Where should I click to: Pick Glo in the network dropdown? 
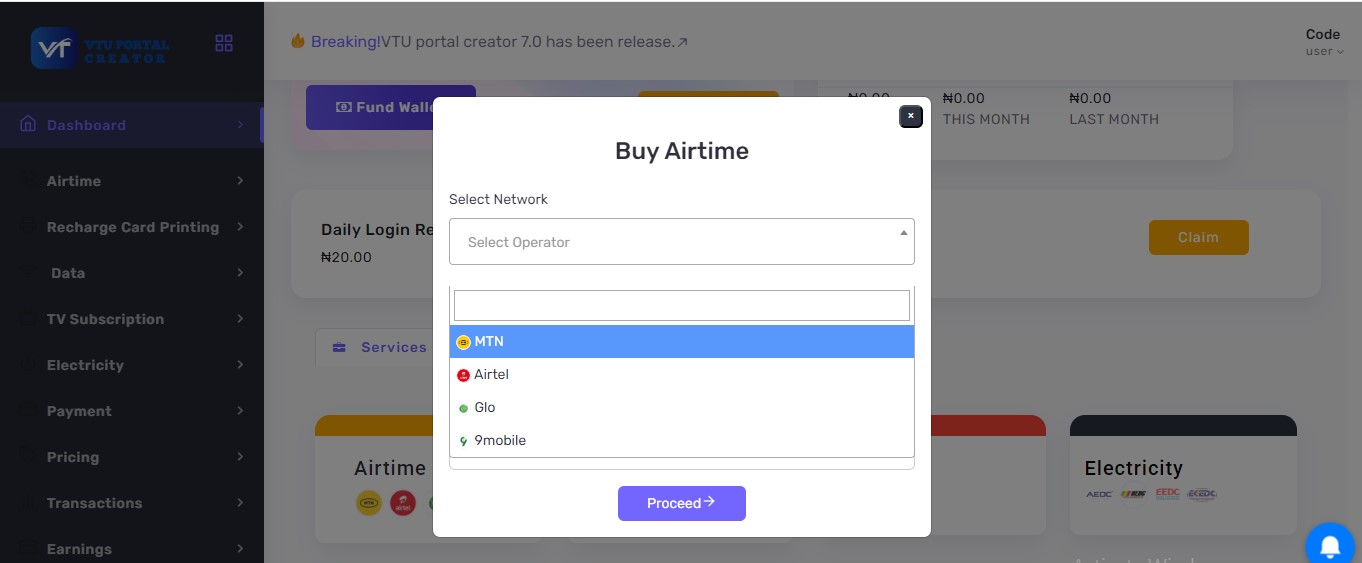[682, 407]
